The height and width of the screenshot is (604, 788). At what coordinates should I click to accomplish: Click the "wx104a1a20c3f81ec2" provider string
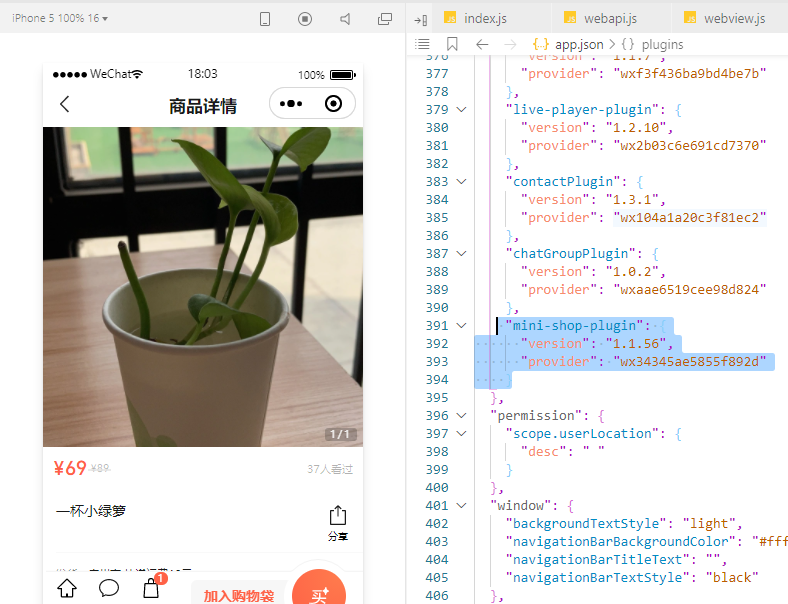click(690, 218)
